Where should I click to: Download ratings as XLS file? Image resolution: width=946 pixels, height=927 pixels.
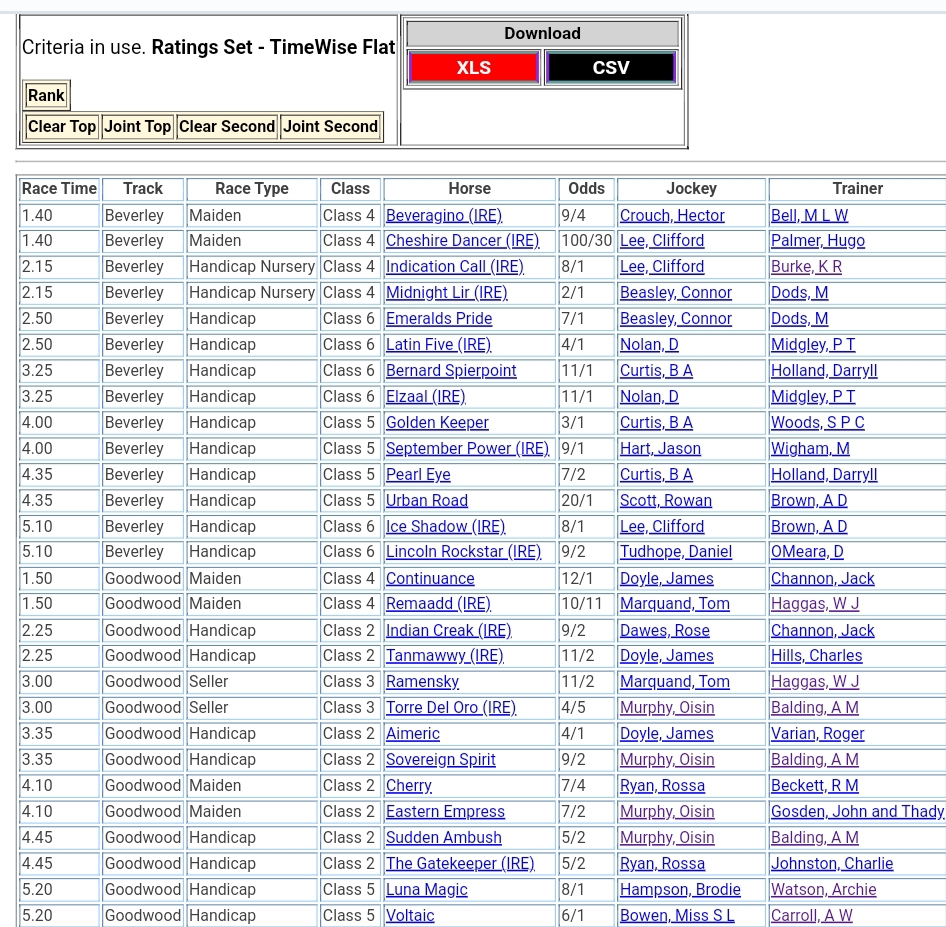pos(473,68)
